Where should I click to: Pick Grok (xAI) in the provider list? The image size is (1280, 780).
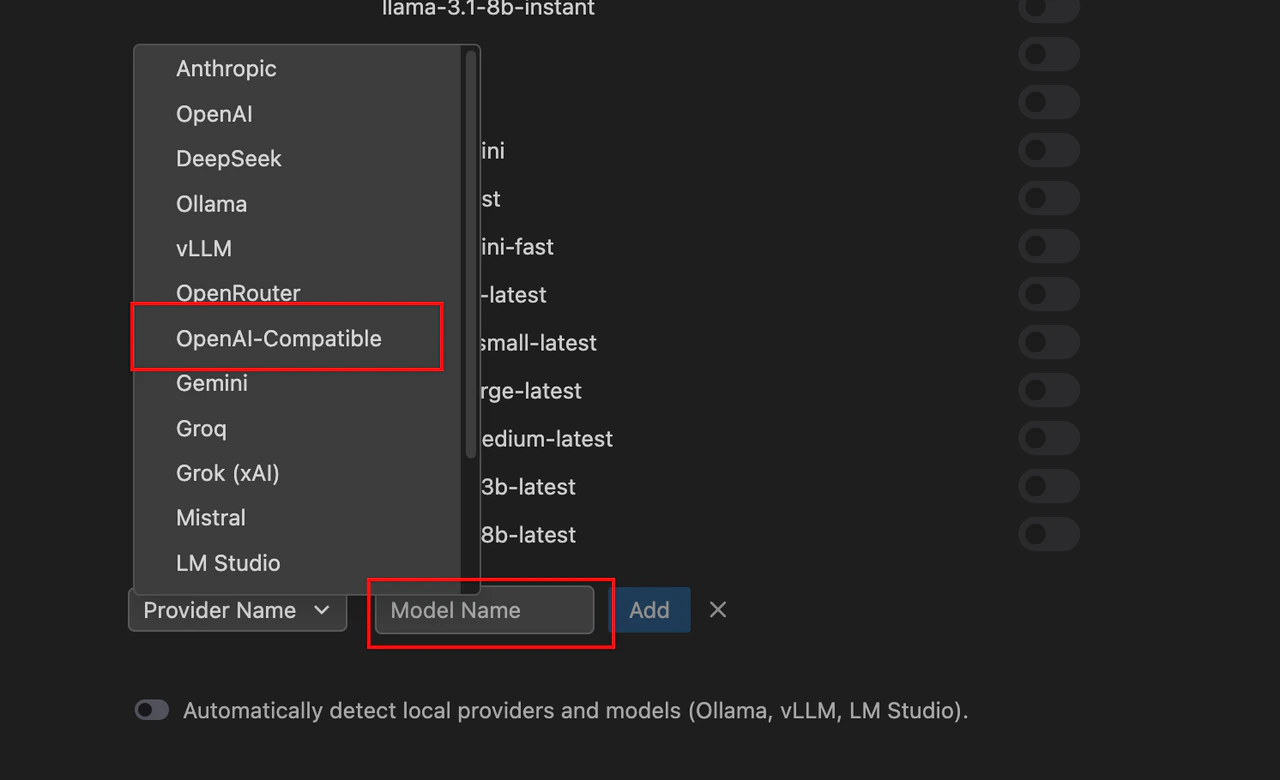point(298,473)
